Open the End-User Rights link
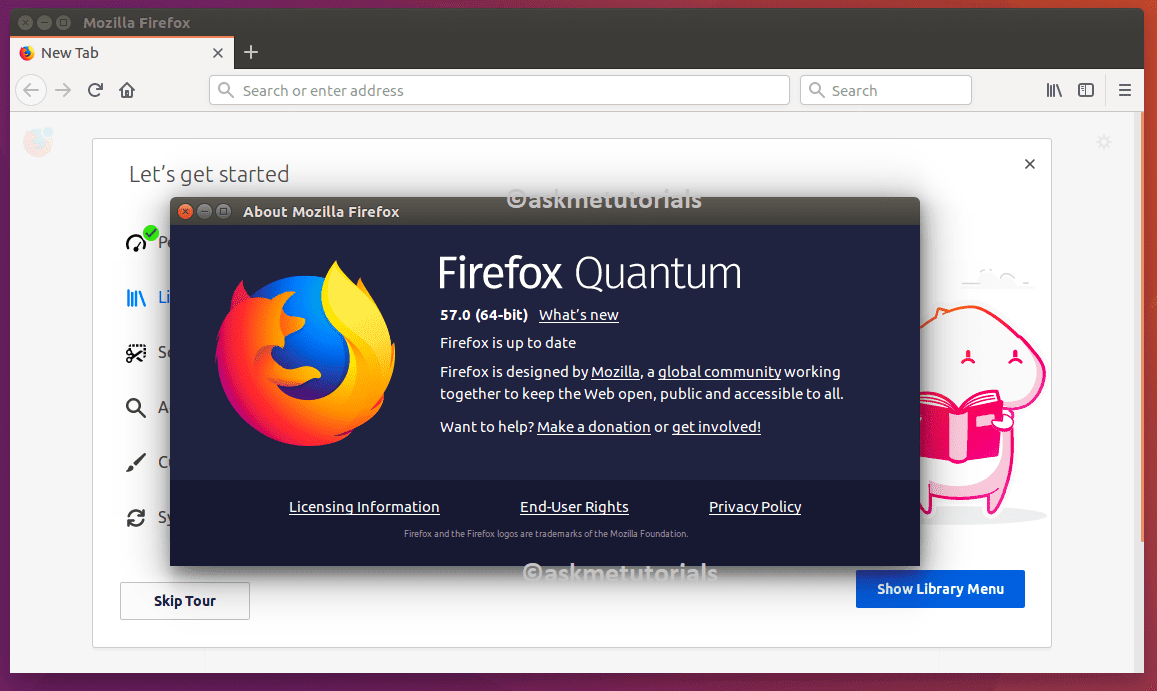 (x=574, y=507)
